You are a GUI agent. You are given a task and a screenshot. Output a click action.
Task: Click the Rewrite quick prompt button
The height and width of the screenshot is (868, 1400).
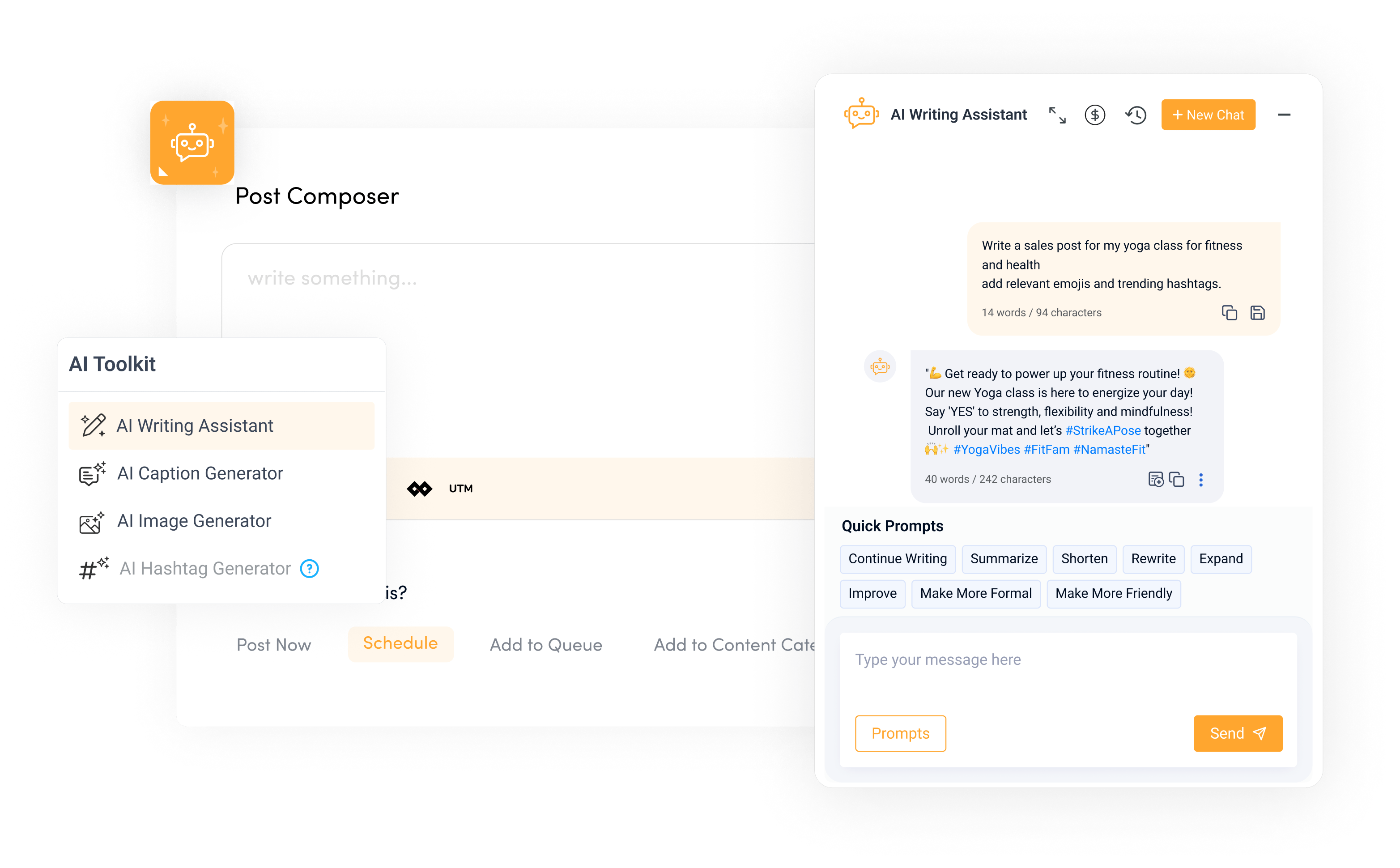point(1152,559)
